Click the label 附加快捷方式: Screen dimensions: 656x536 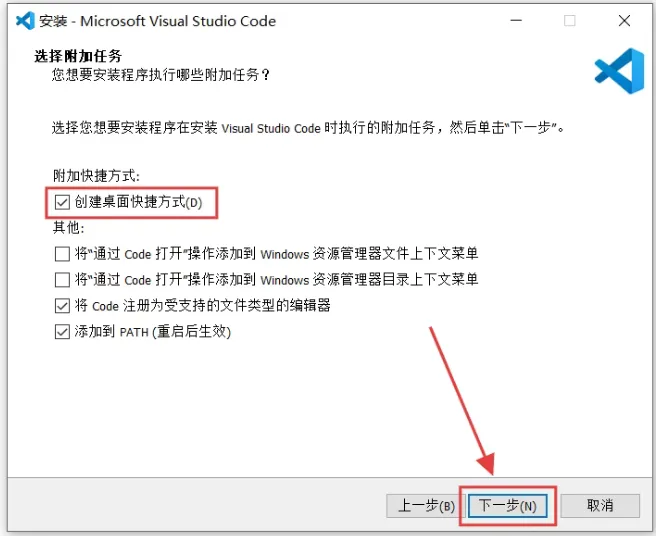96,176
